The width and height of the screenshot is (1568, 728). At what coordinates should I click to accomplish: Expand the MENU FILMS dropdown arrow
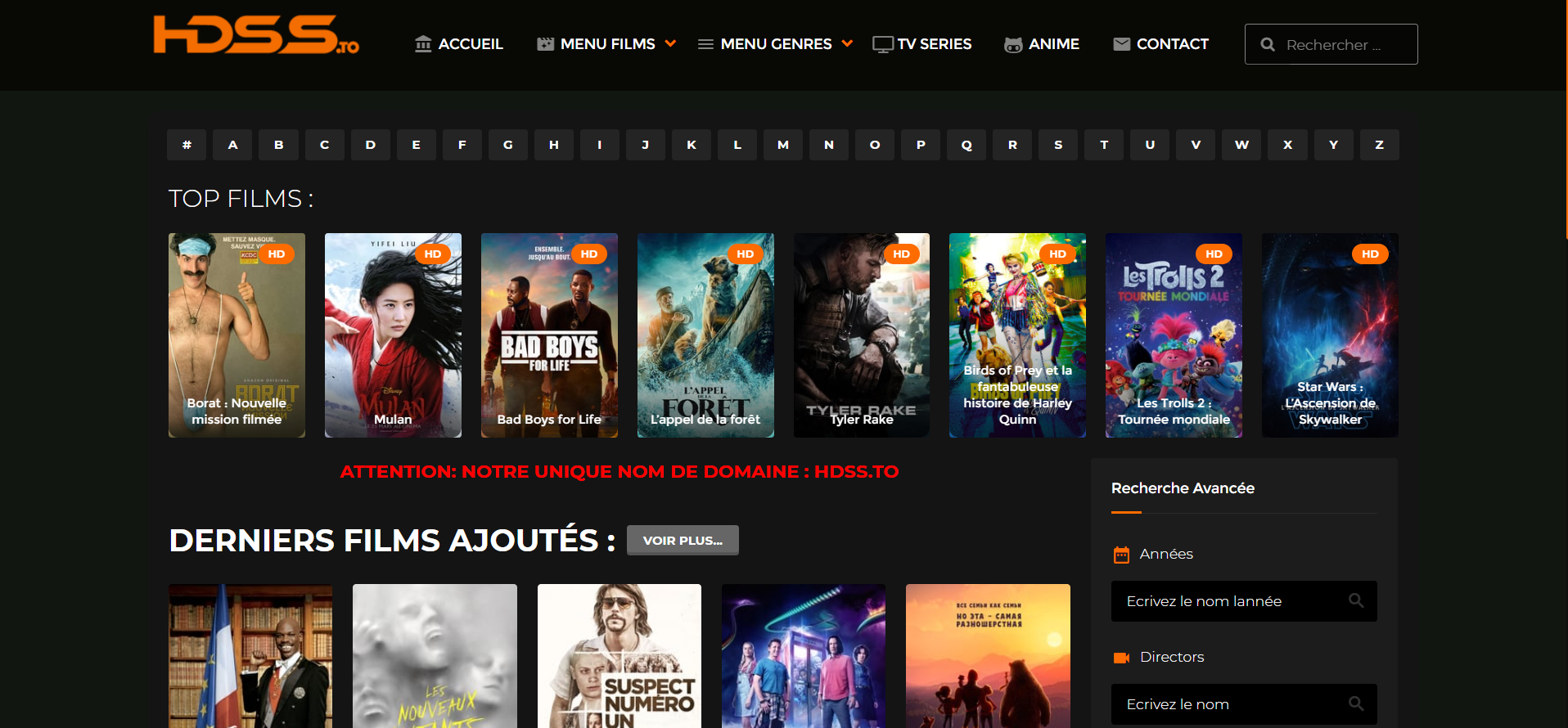point(670,43)
